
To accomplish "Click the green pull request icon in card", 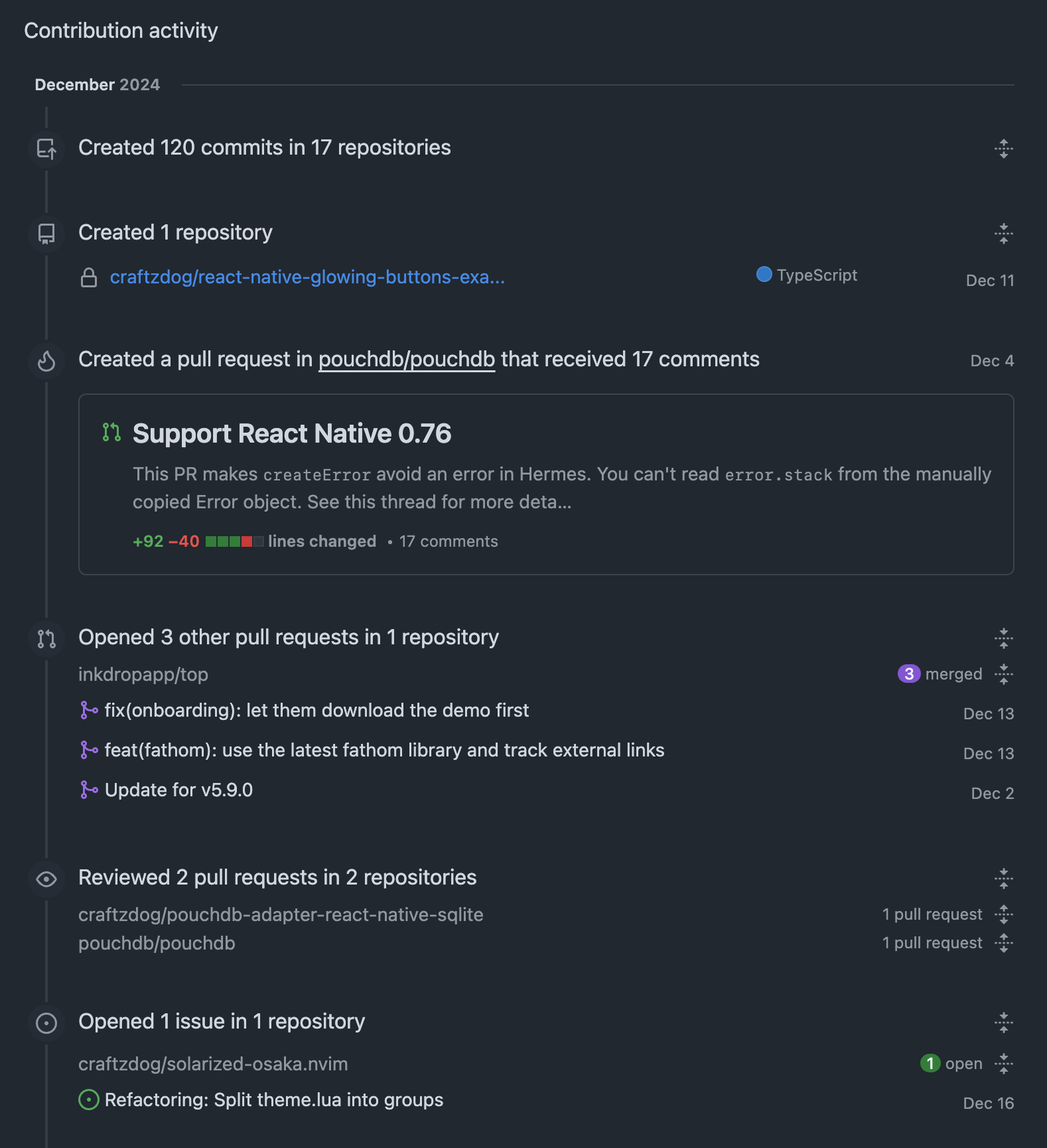I will [111, 433].
